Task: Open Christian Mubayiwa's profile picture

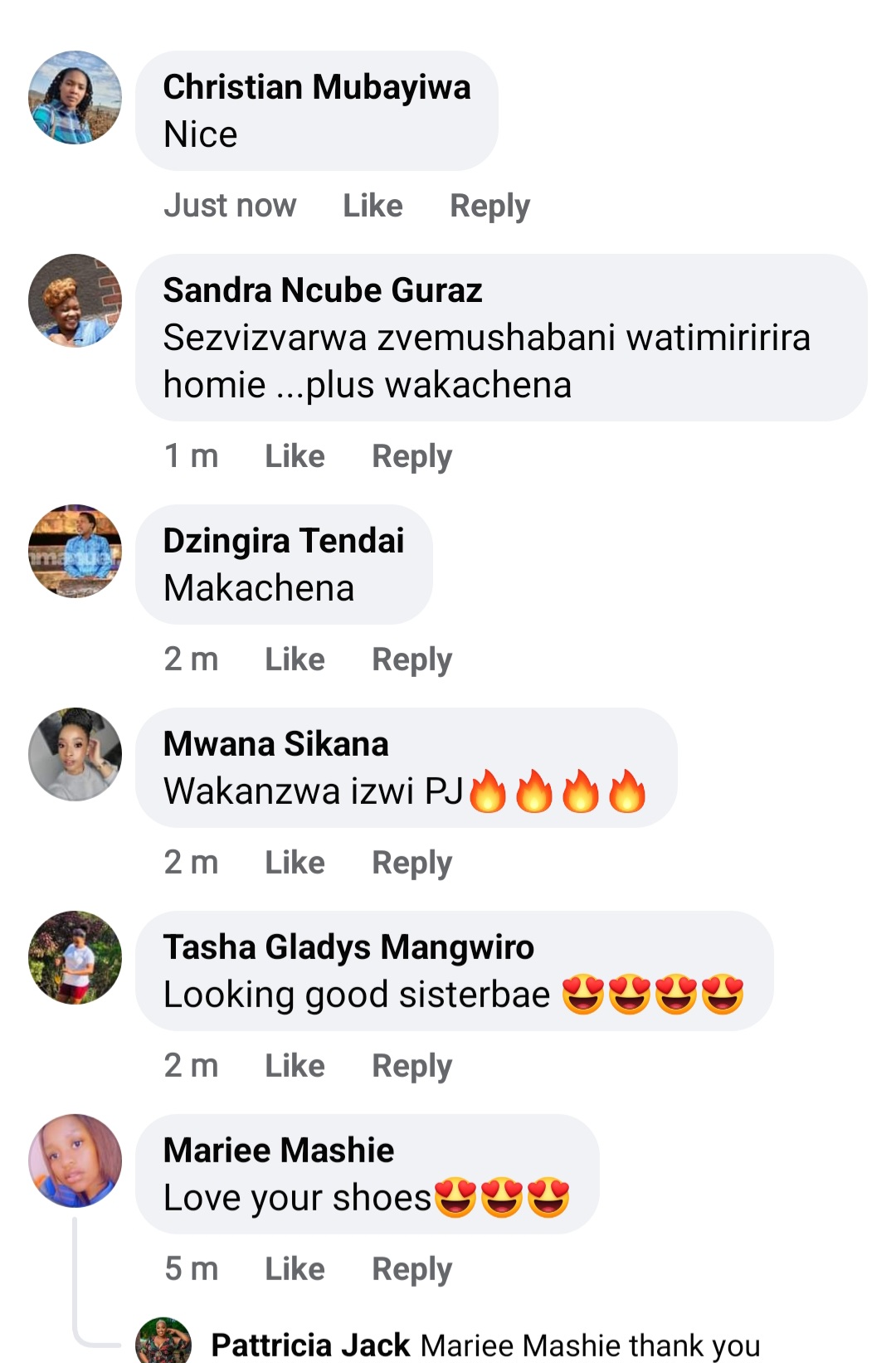Action: click(75, 97)
